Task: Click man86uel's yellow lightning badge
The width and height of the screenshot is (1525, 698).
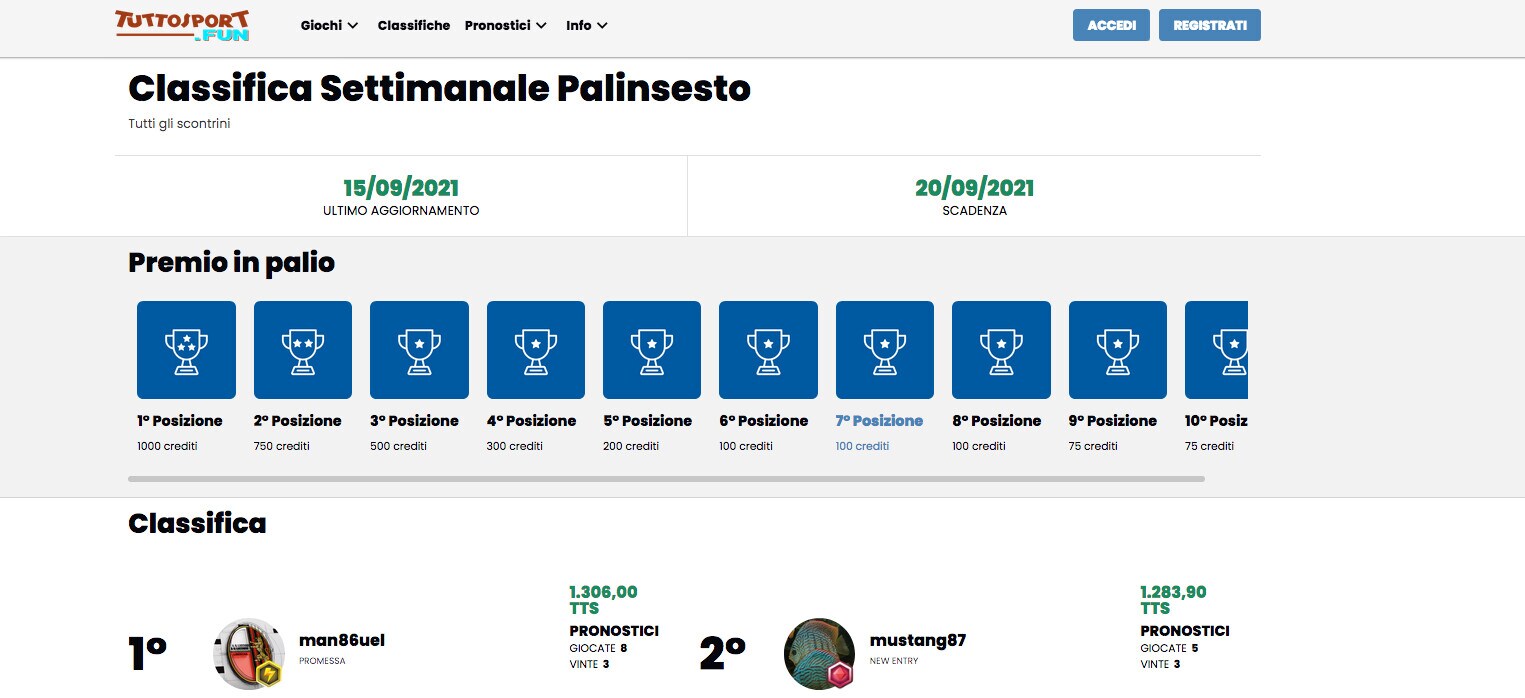Action: point(270,675)
